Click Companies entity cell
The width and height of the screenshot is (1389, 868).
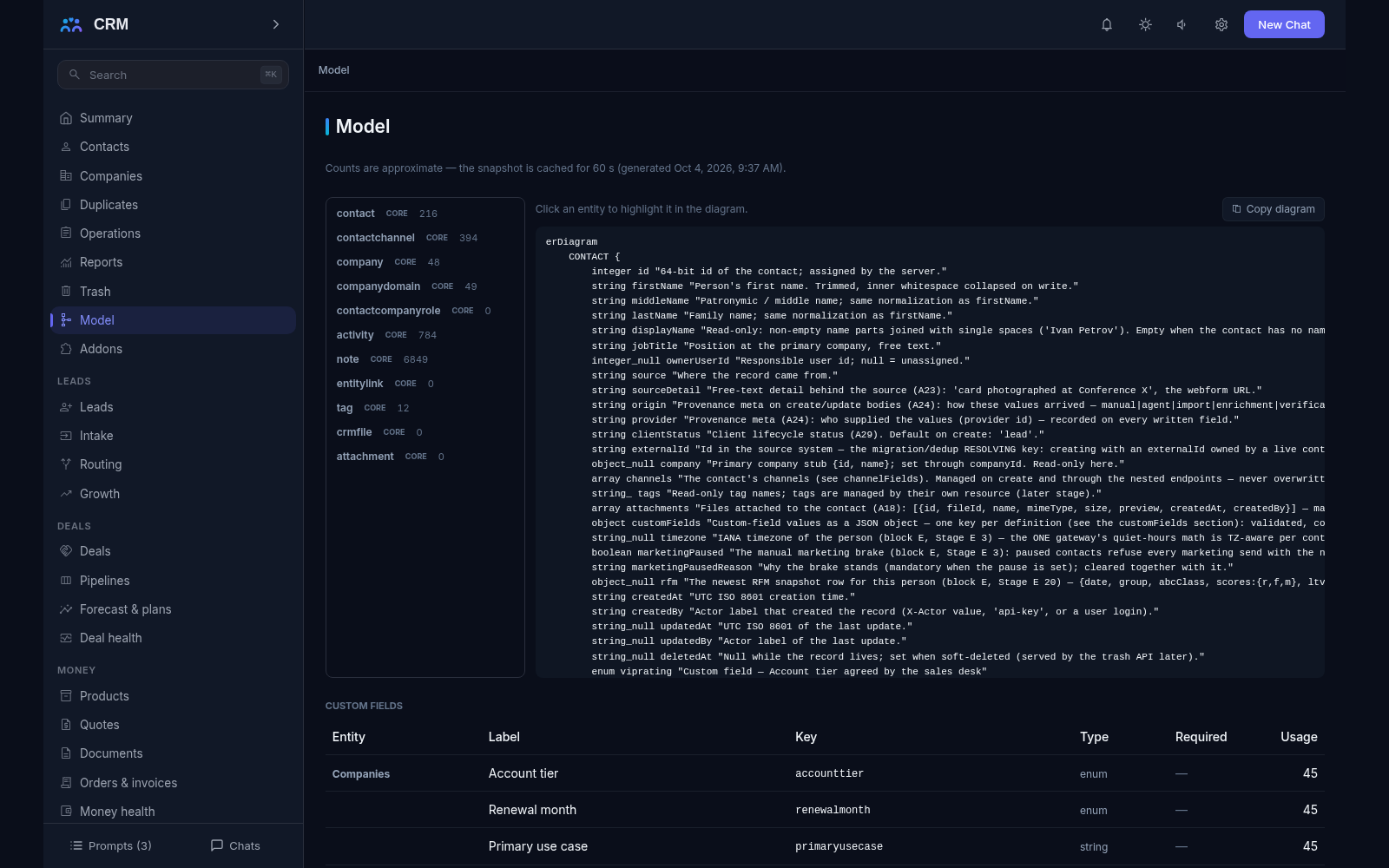361,774
